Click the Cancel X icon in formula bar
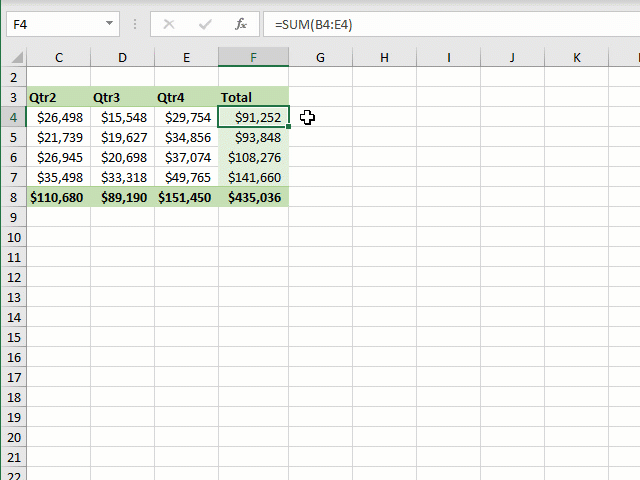The height and width of the screenshot is (480, 640). tap(168, 24)
